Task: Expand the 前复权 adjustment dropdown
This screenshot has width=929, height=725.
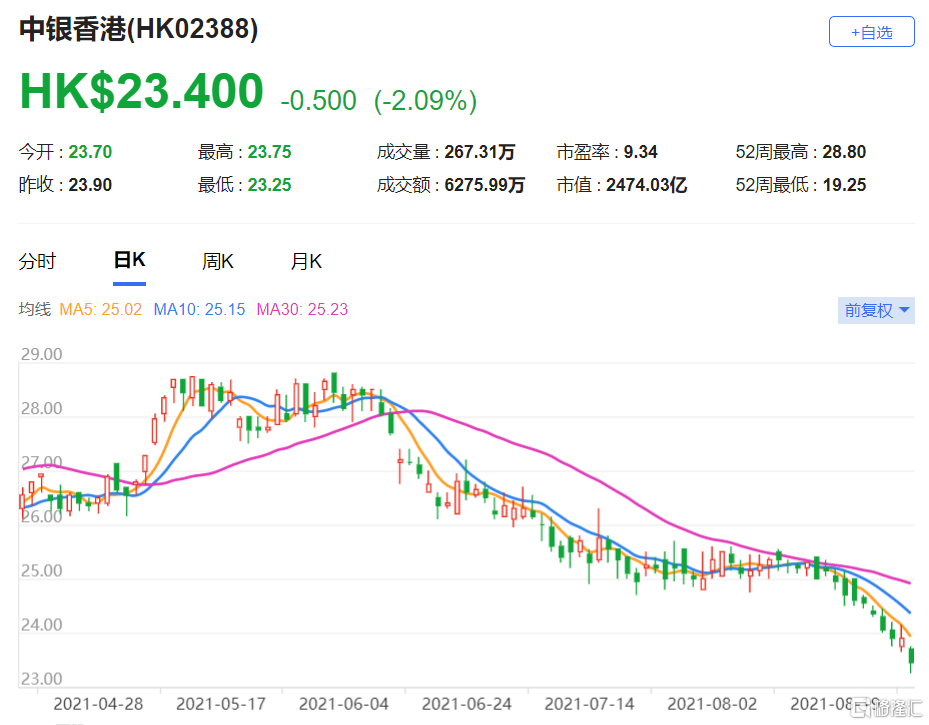Action: click(x=876, y=310)
